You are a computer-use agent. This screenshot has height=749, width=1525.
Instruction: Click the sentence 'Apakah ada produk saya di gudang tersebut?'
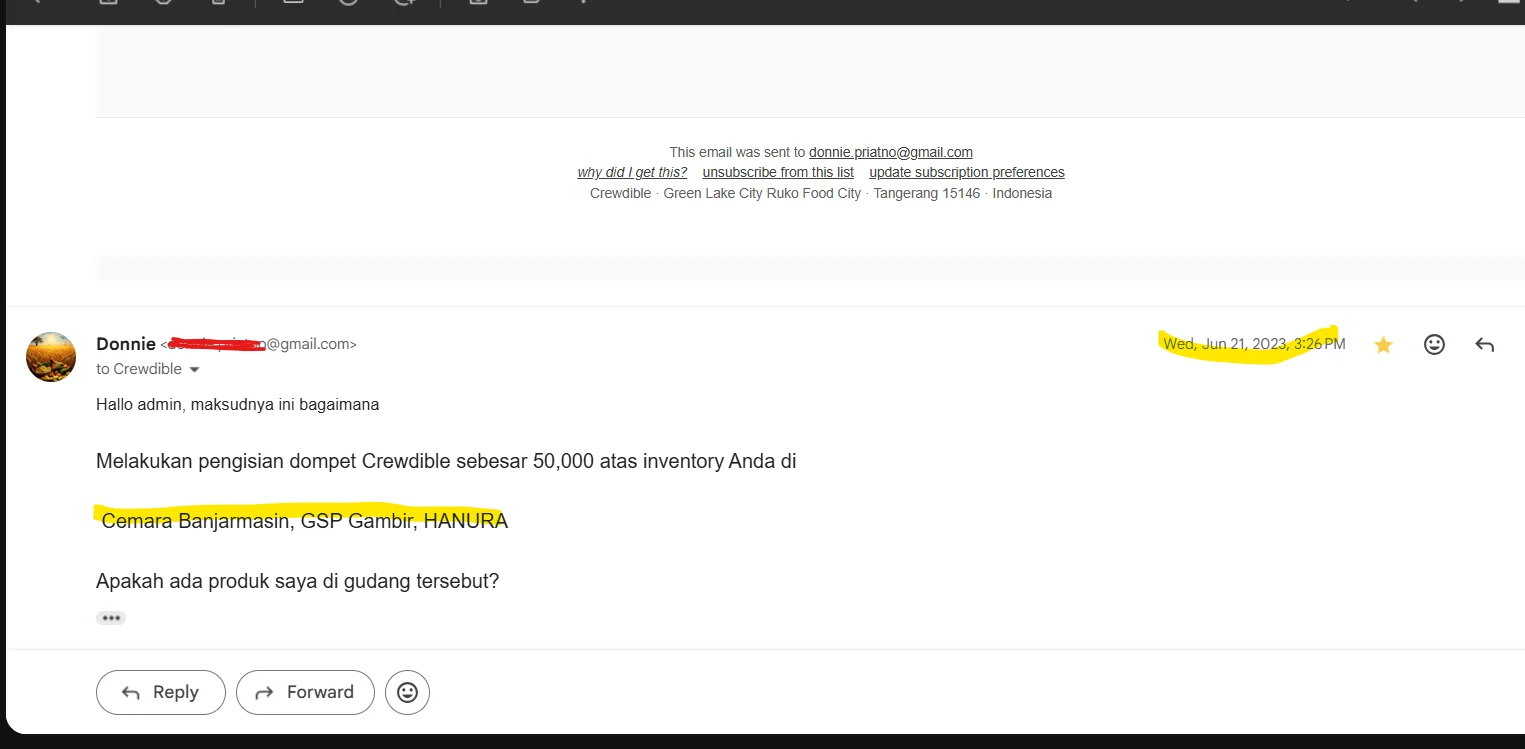tap(298, 581)
